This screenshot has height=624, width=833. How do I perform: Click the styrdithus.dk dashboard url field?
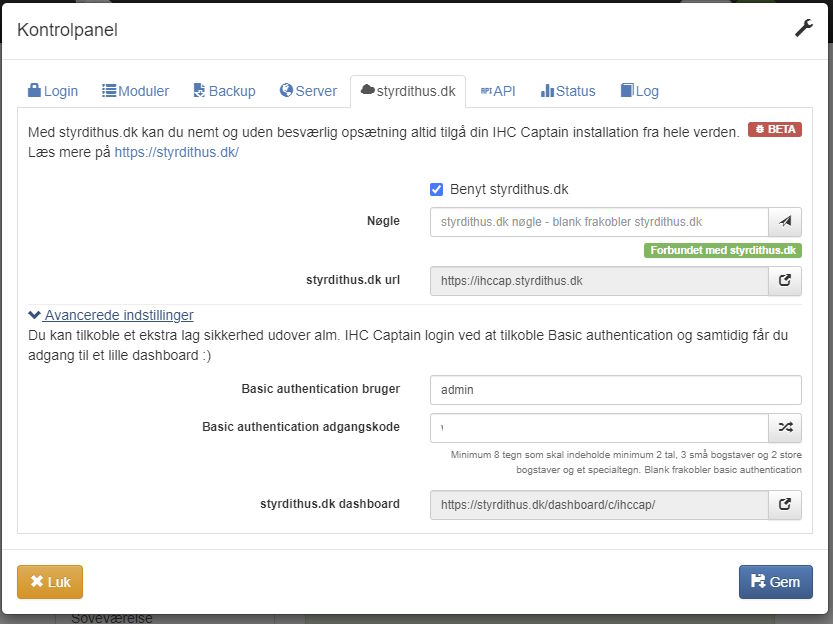599,505
